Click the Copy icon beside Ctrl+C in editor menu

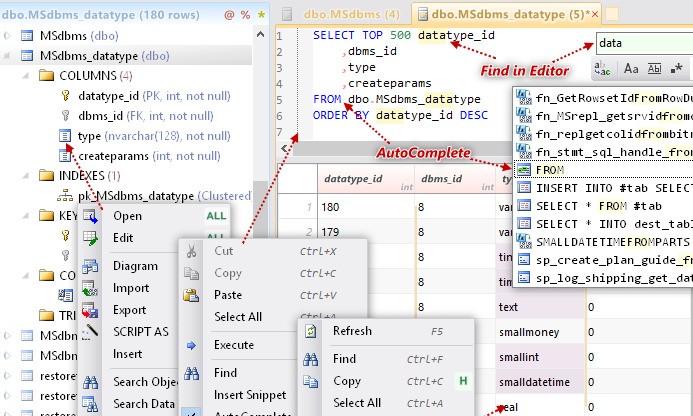pyautogui.click(x=191, y=274)
